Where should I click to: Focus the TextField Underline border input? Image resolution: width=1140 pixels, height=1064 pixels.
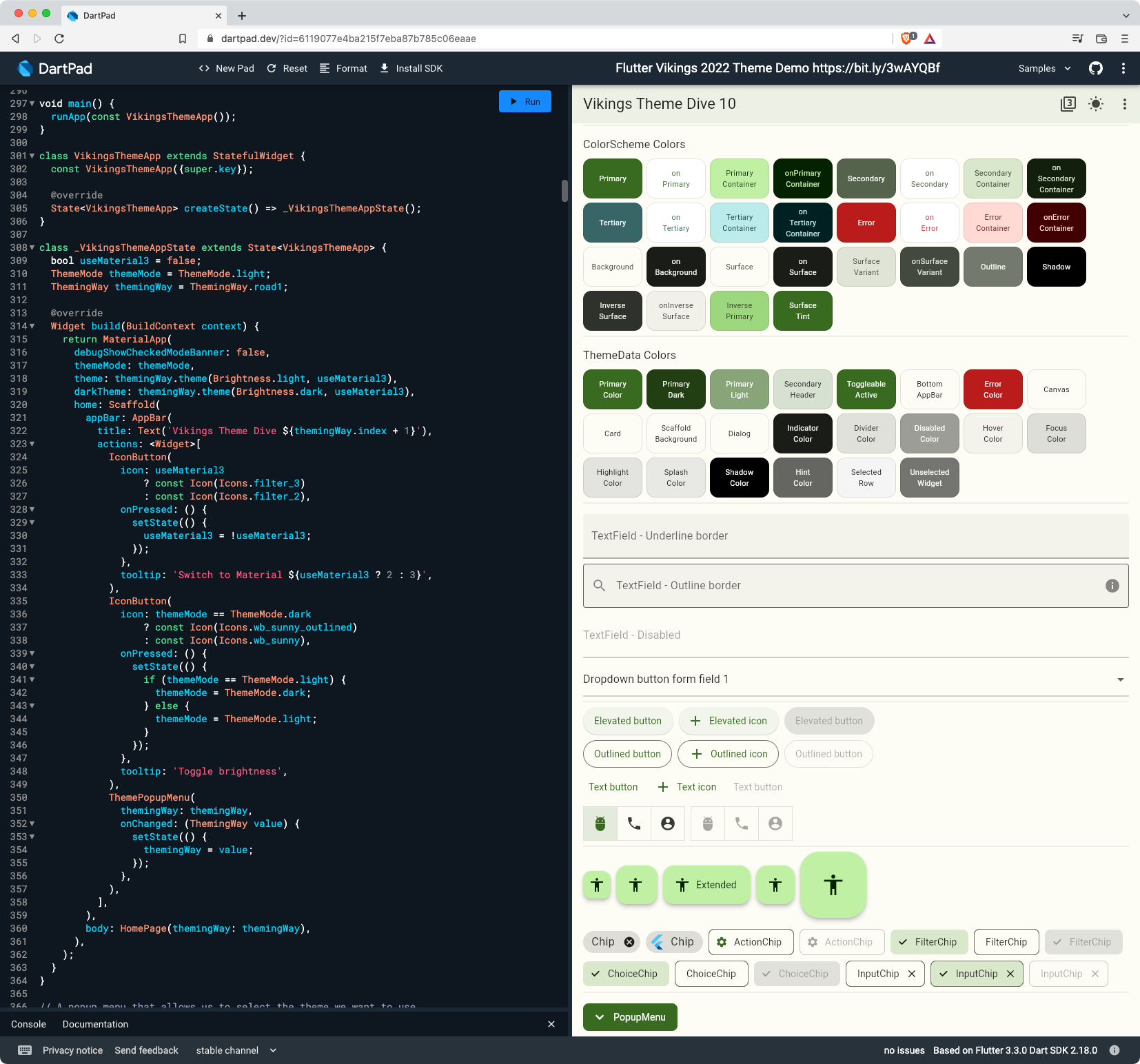coord(855,536)
